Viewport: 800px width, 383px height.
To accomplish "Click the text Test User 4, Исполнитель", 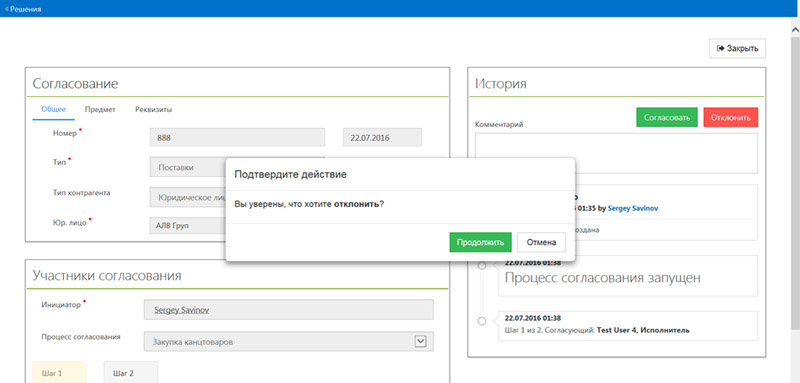I will (x=643, y=330).
